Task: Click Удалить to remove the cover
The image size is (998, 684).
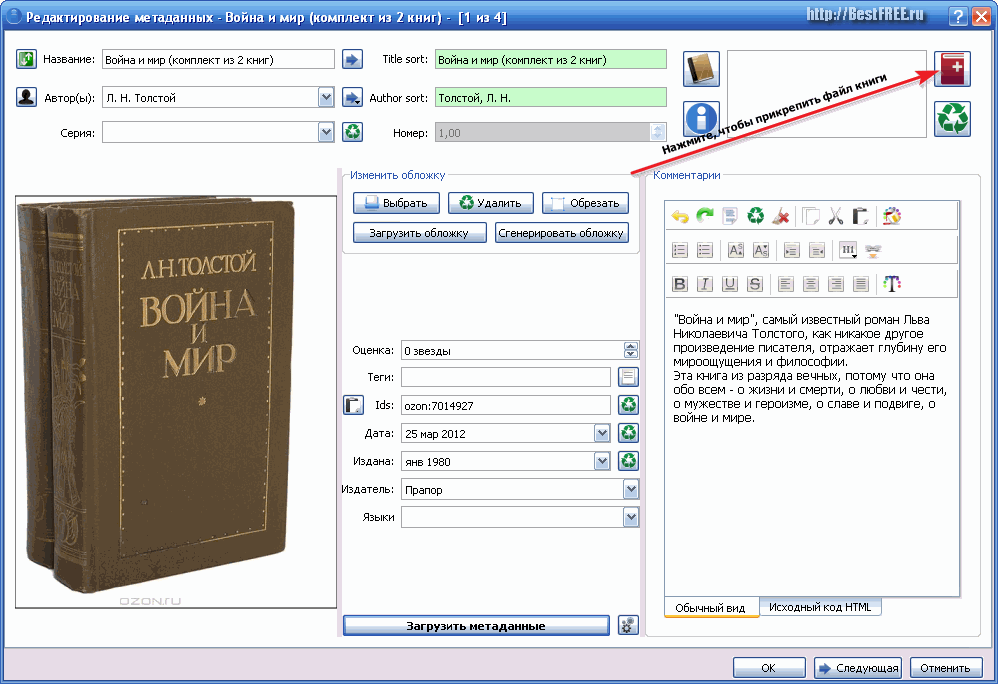Action: (x=491, y=203)
